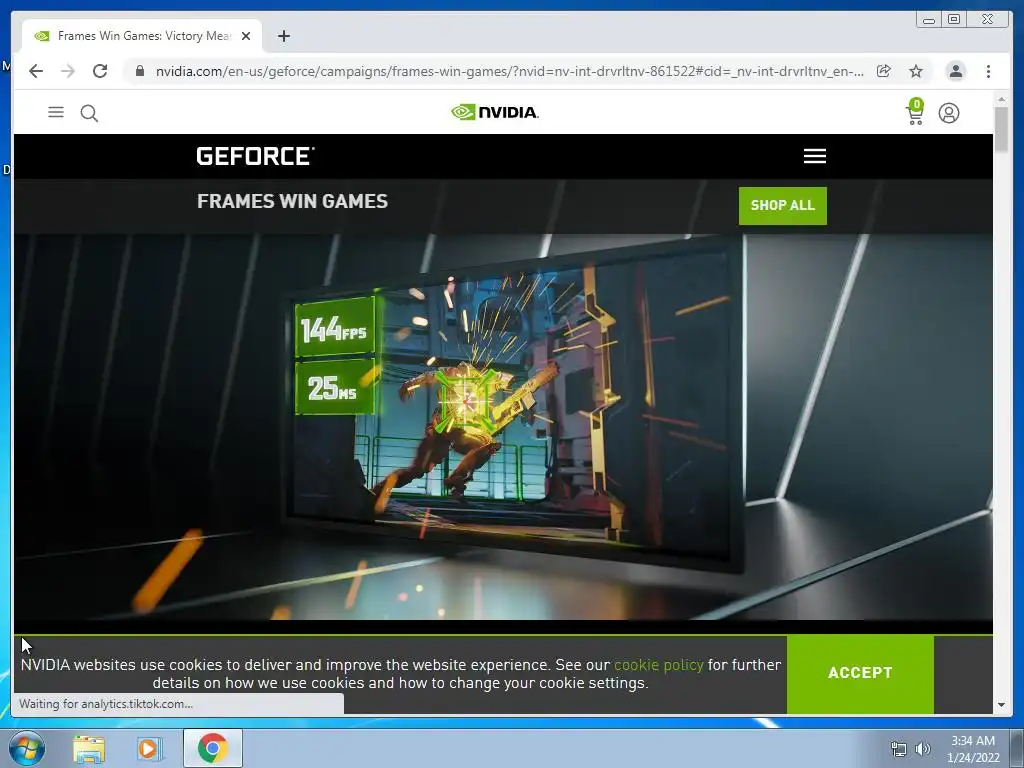This screenshot has height=768, width=1024.
Task: Select the Frames Win Games browser tab
Action: coord(142,36)
